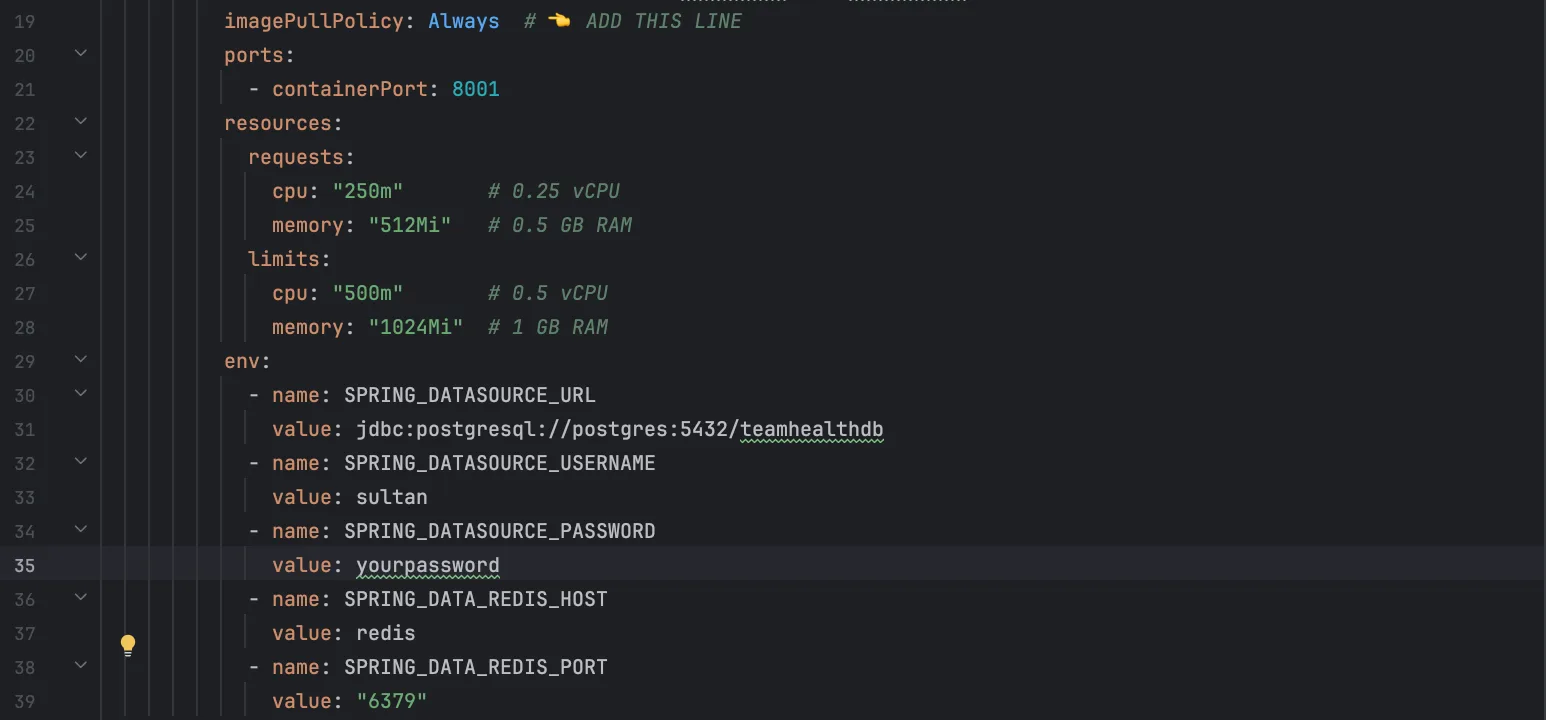
Task: Fold the SPRING_DATASOURCE_URL entry at line 30
Action: point(81,393)
